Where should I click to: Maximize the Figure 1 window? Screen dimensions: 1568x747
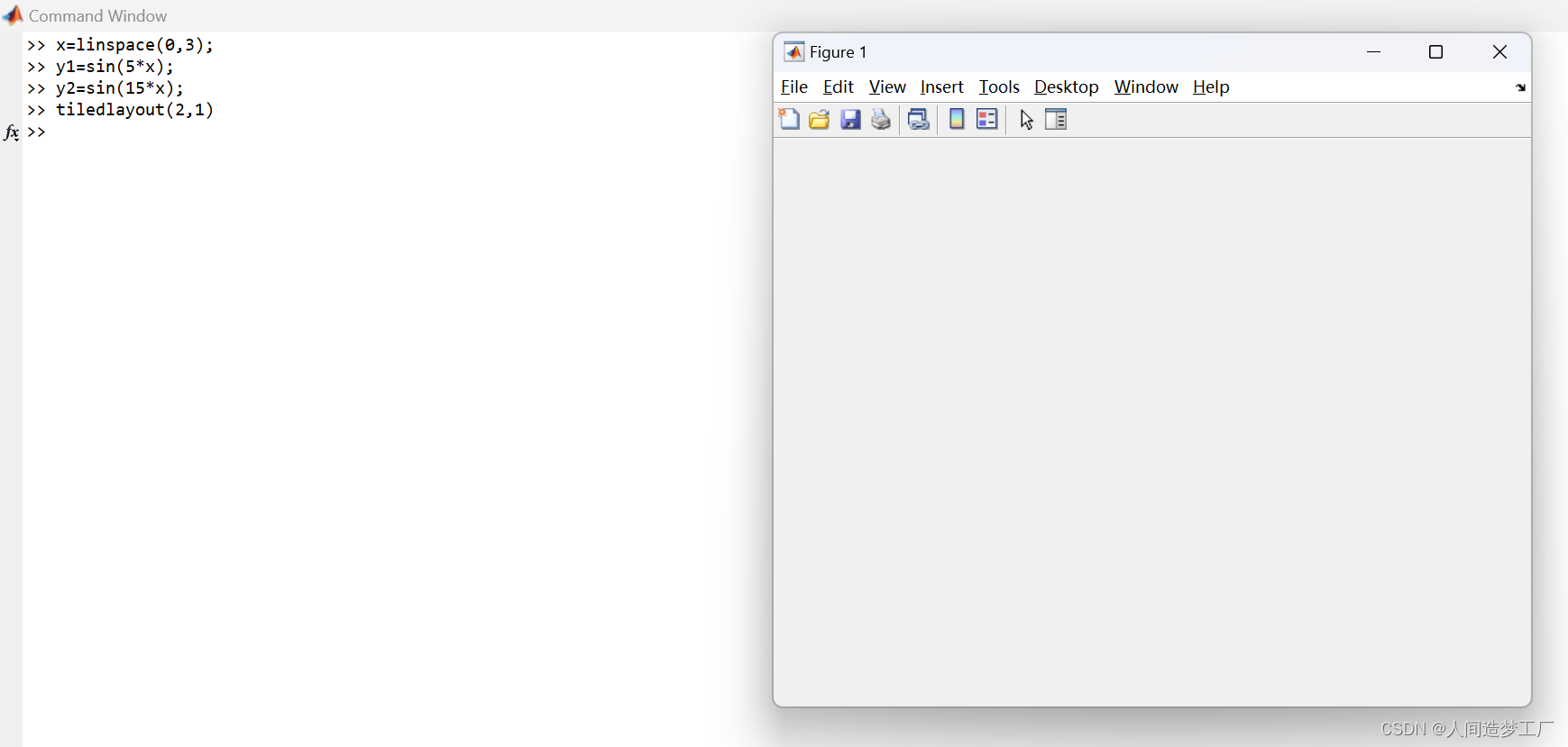click(1436, 52)
